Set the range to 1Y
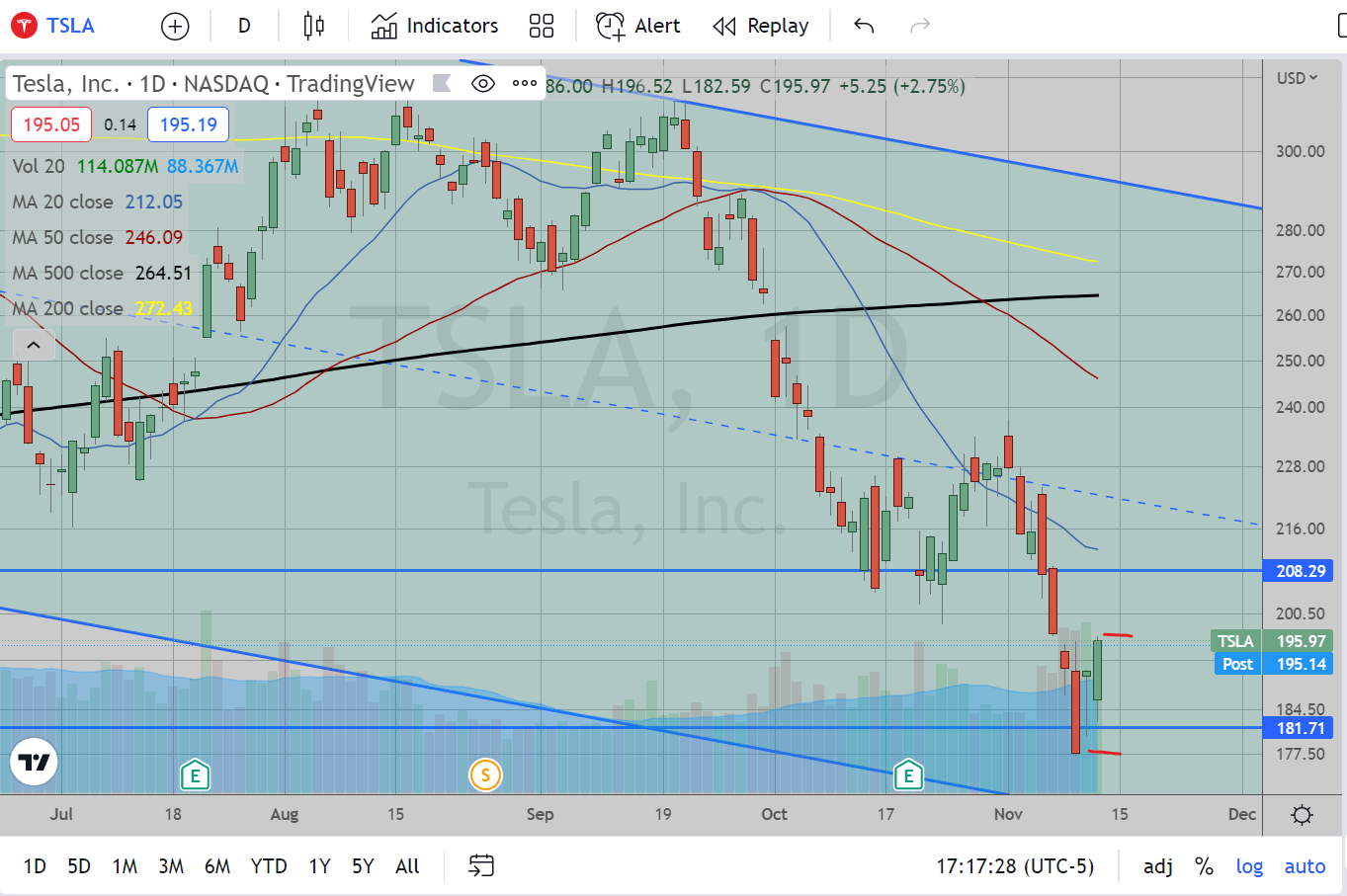The height and width of the screenshot is (896, 1347). (x=319, y=866)
